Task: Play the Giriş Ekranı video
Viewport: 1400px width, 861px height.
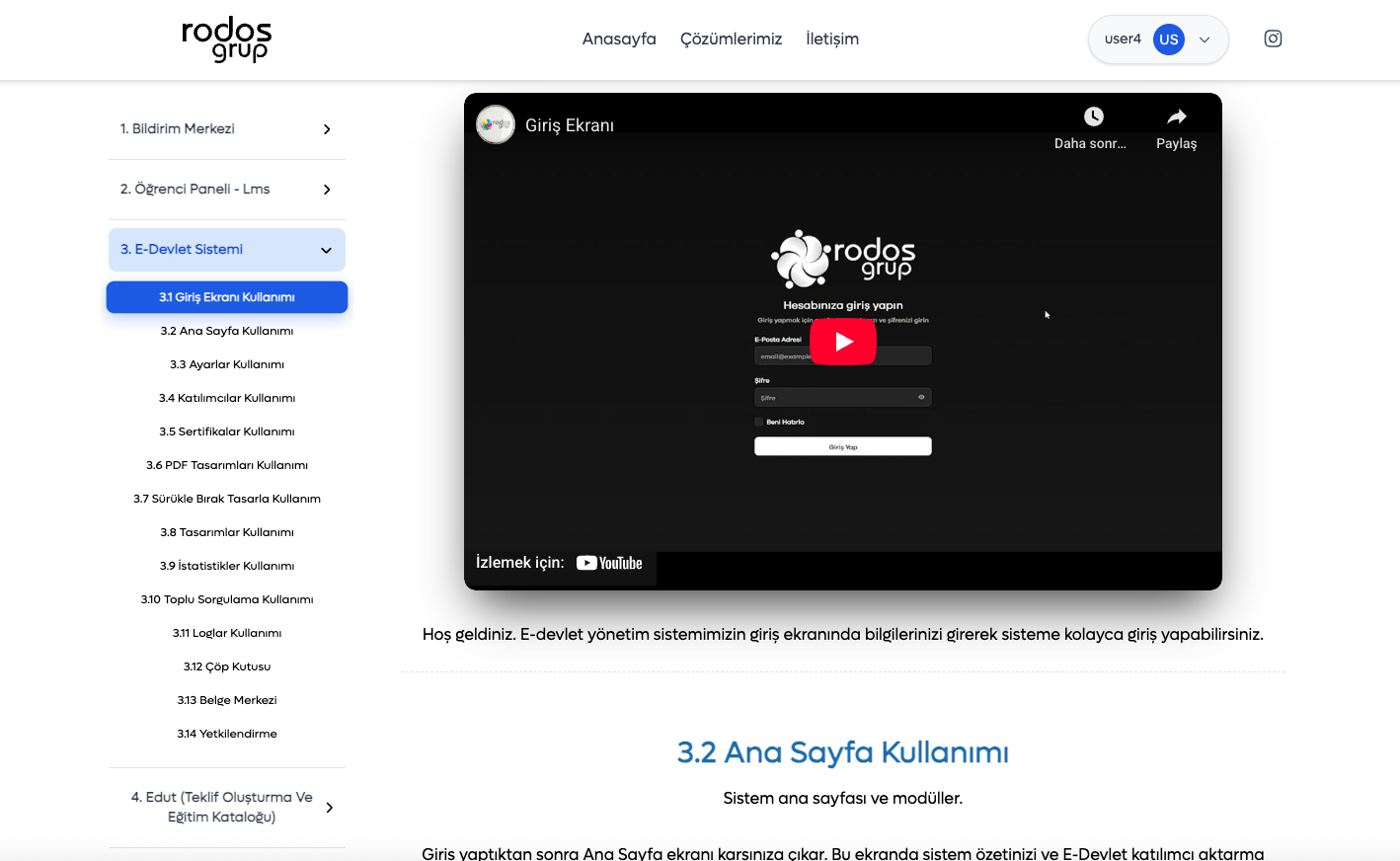Action: [x=842, y=342]
